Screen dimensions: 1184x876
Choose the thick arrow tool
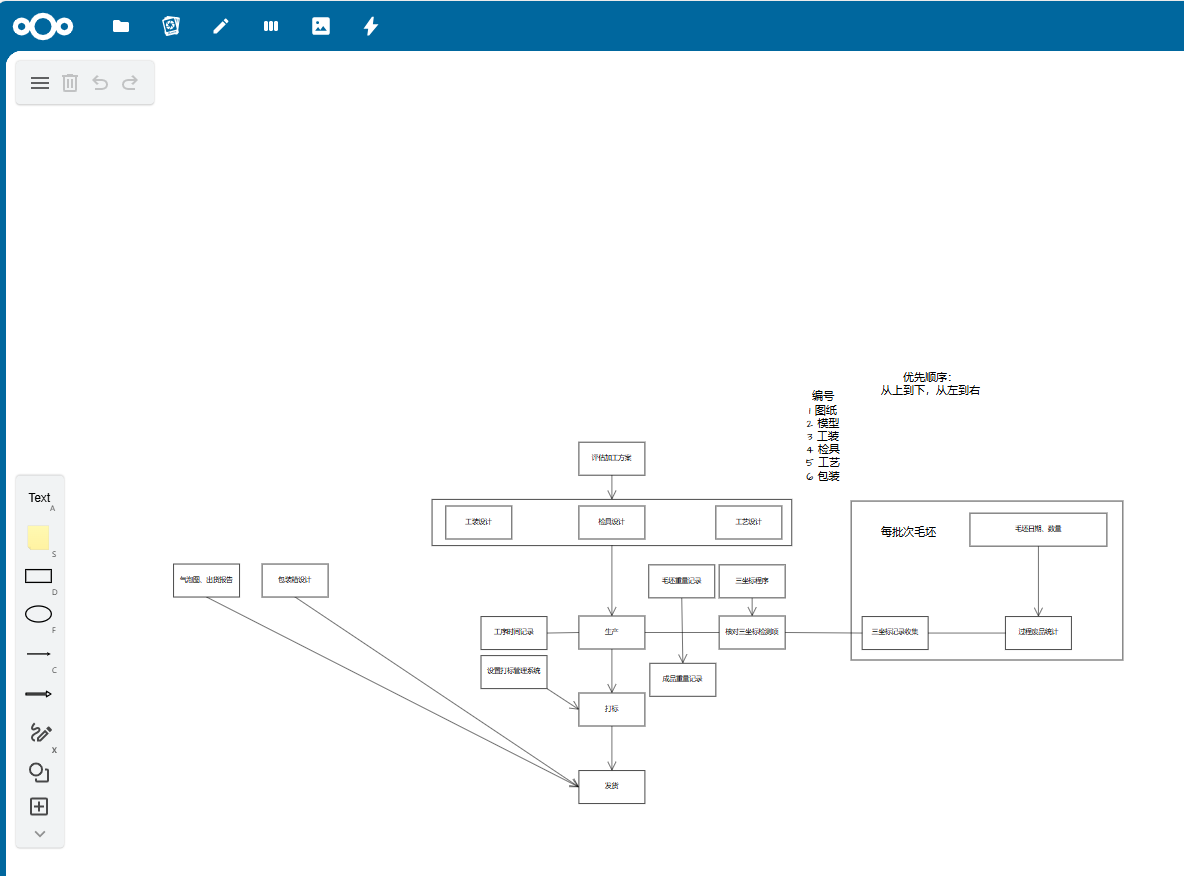coord(38,694)
